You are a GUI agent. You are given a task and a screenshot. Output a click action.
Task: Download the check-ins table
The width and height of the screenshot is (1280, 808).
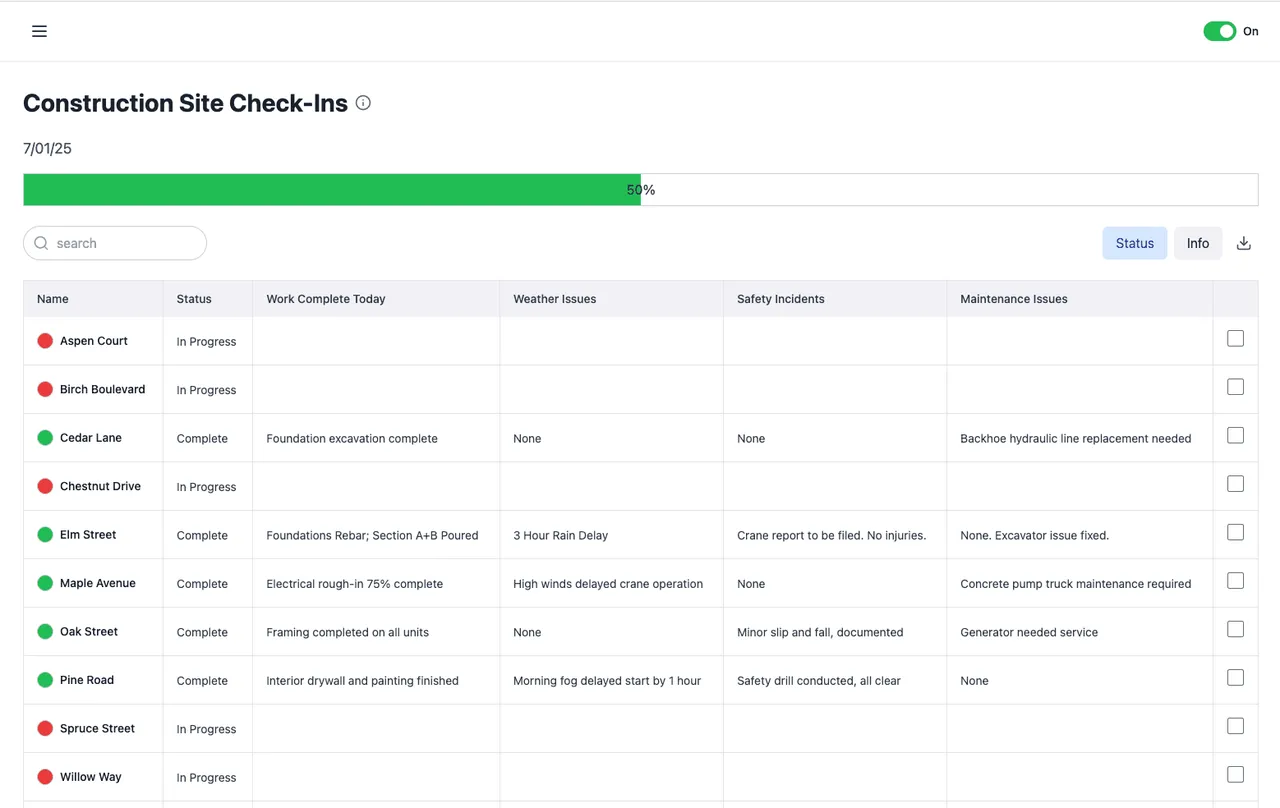1244,243
